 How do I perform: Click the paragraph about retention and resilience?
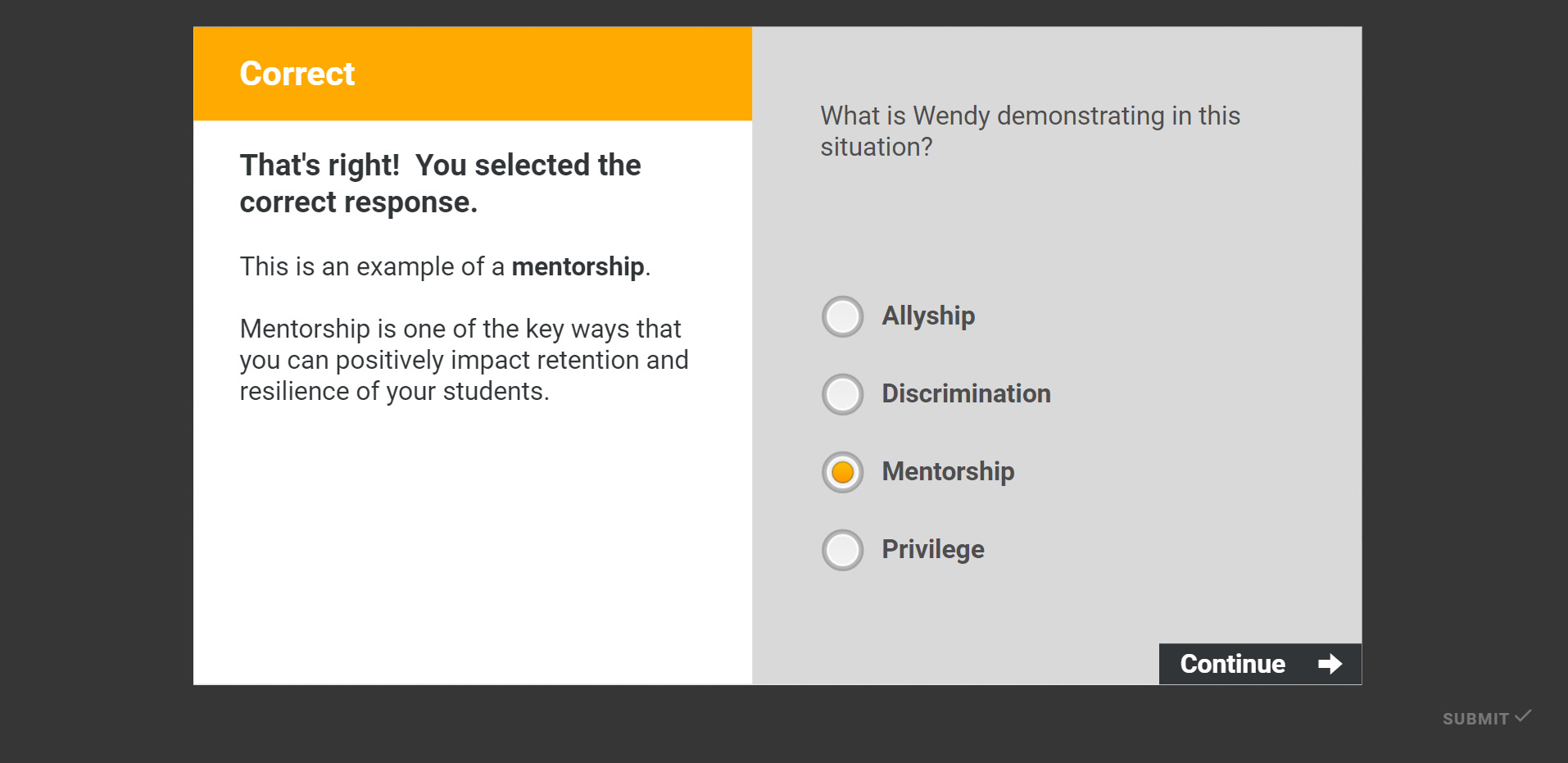(464, 360)
